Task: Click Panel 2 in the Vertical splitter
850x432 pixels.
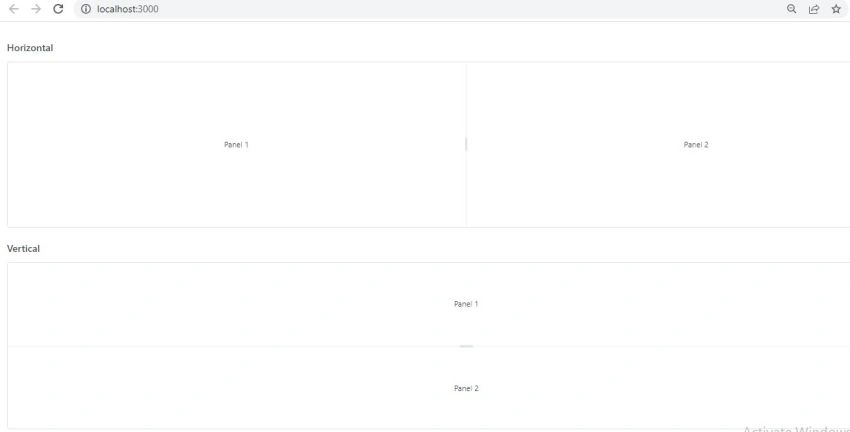Action: (x=466, y=388)
